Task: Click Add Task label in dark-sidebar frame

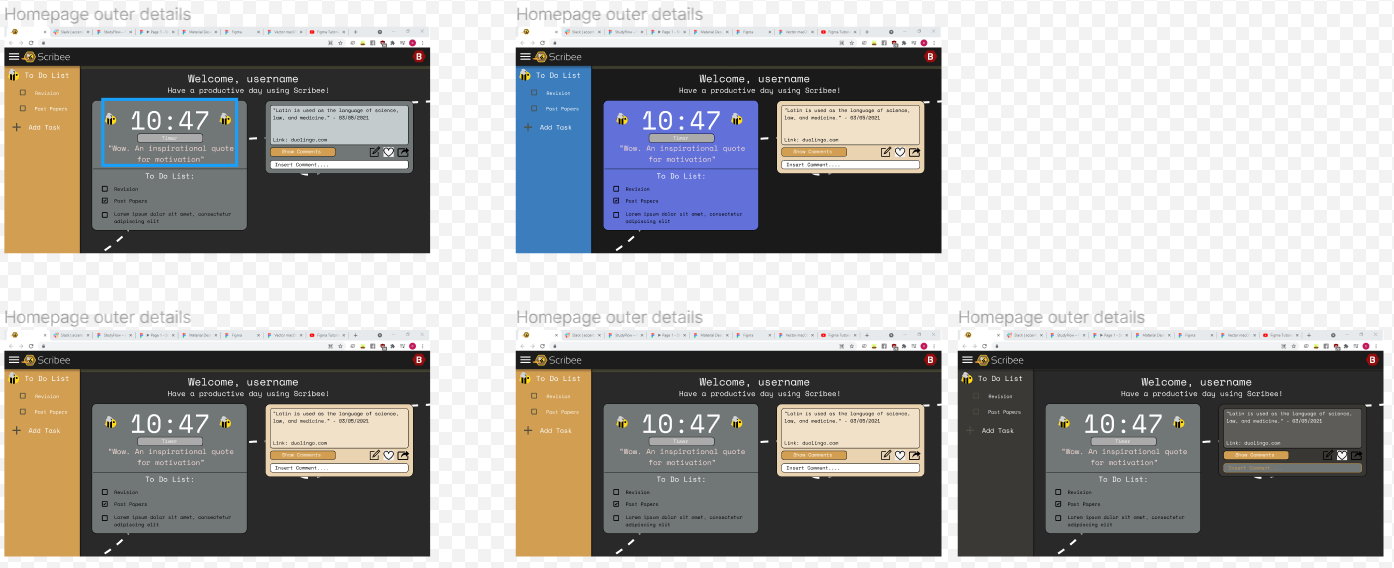Action: click(998, 431)
